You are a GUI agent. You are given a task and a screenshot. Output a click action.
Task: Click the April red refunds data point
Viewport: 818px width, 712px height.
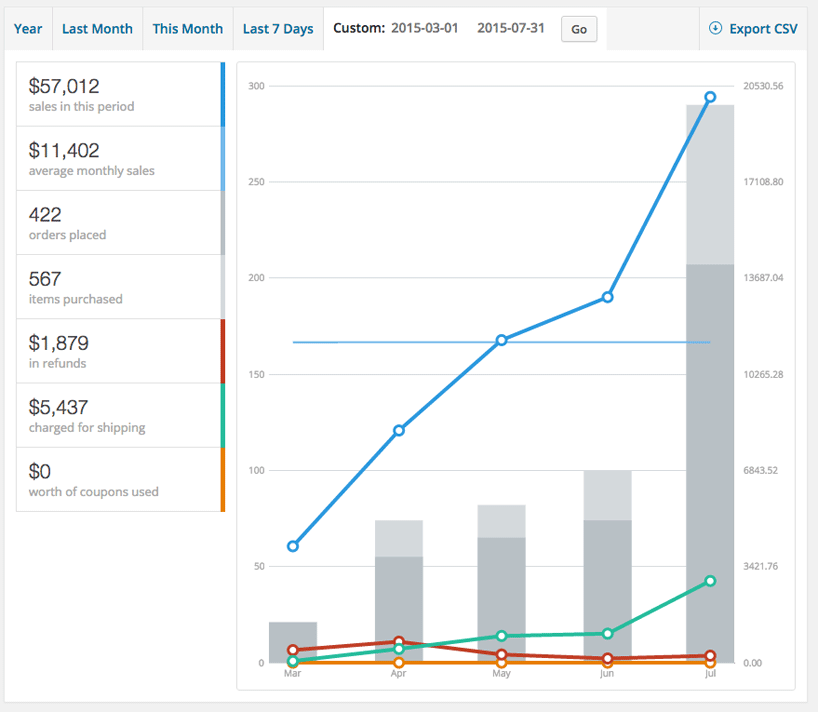click(399, 641)
